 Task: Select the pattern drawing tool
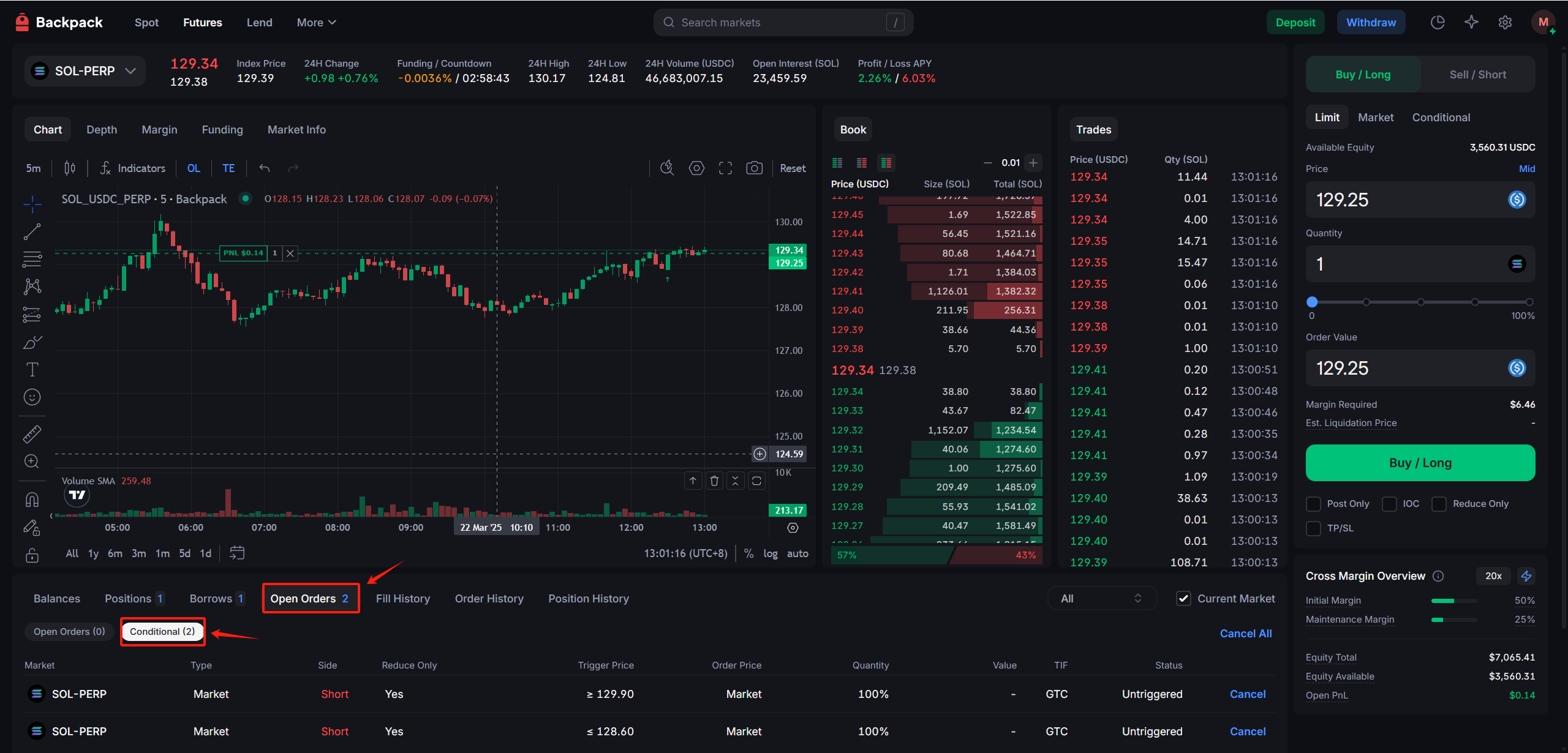pos(32,287)
